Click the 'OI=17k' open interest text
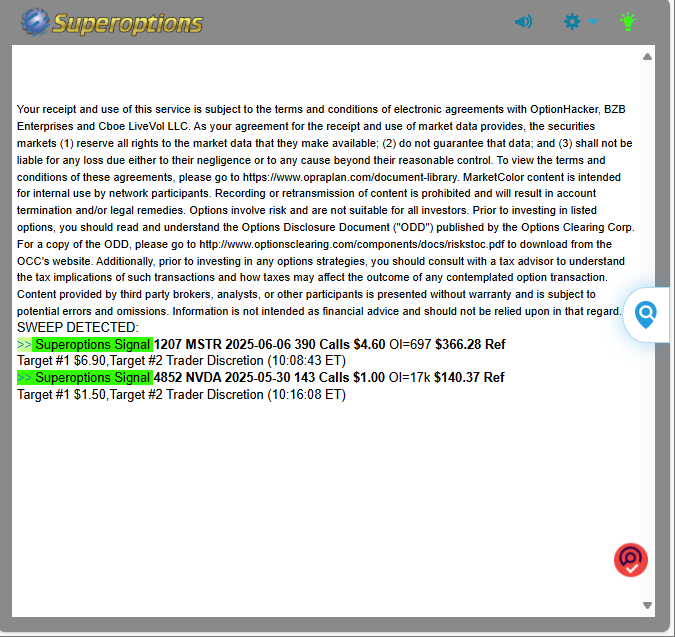The width and height of the screenshot is (675, 637). [x=409, y=377]
